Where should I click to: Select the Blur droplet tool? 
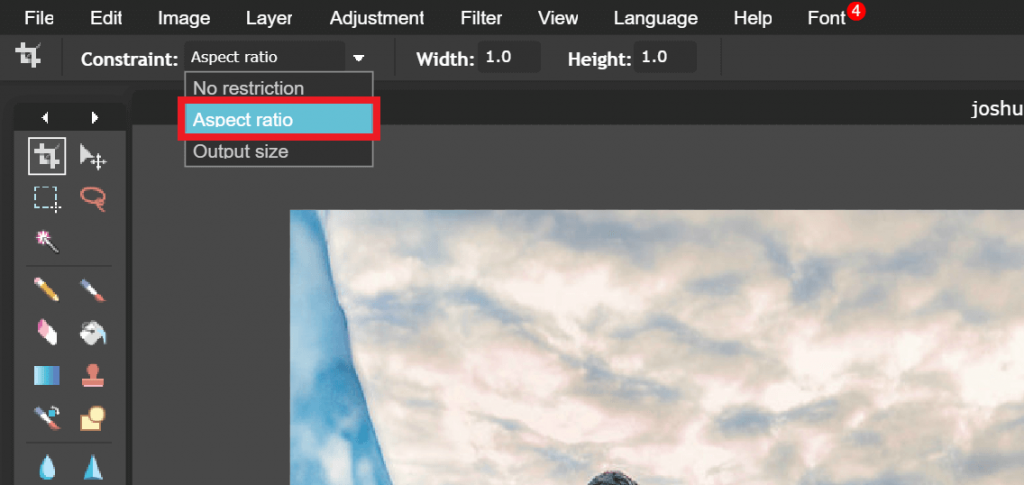[x=47, y=466]
